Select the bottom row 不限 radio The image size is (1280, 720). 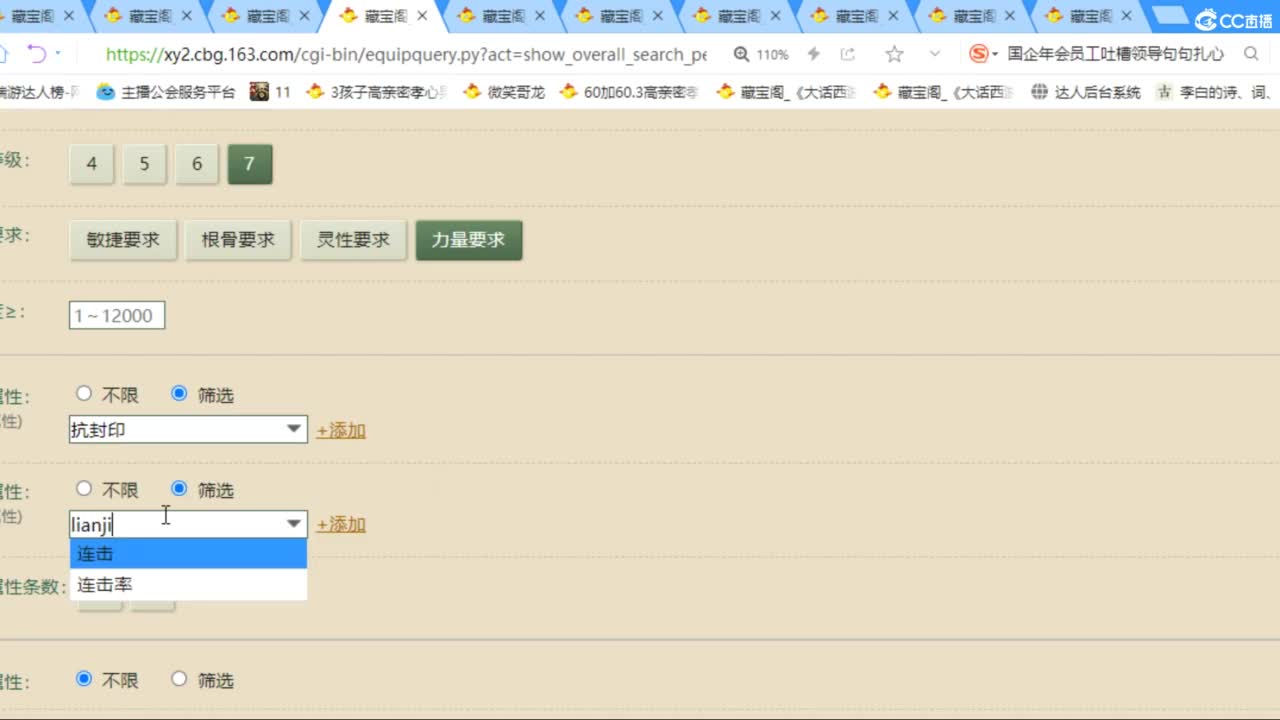click(84, 679)
